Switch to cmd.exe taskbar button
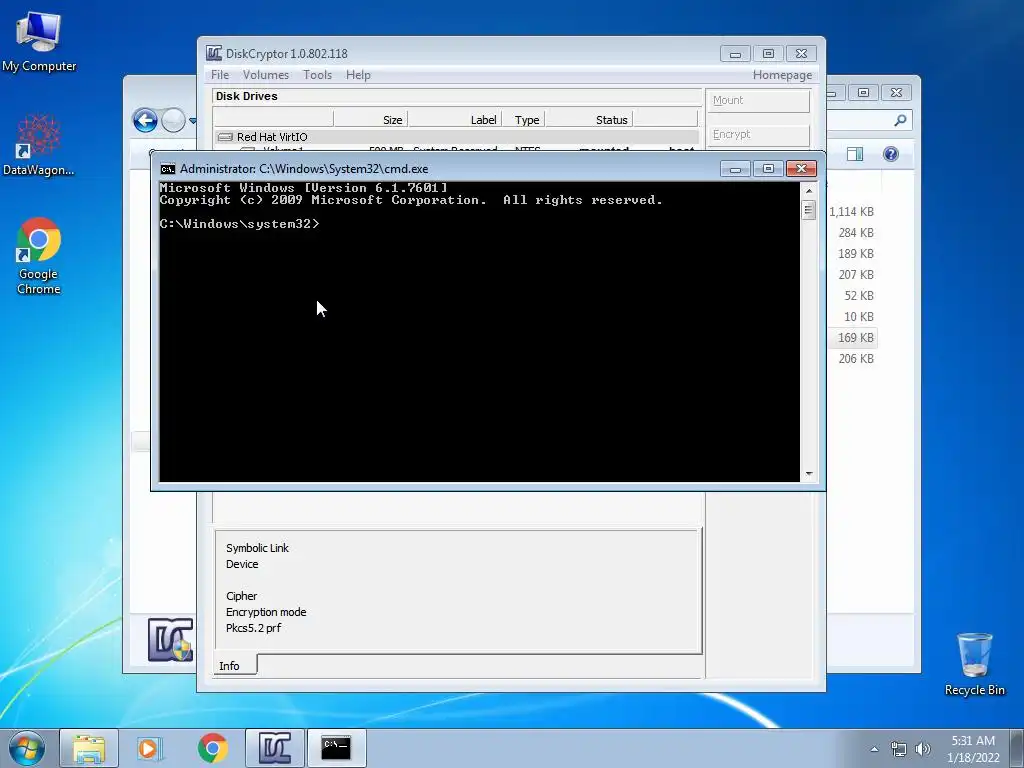The image size is (1024, 768). pyautogui.click(x=336, y=748)
